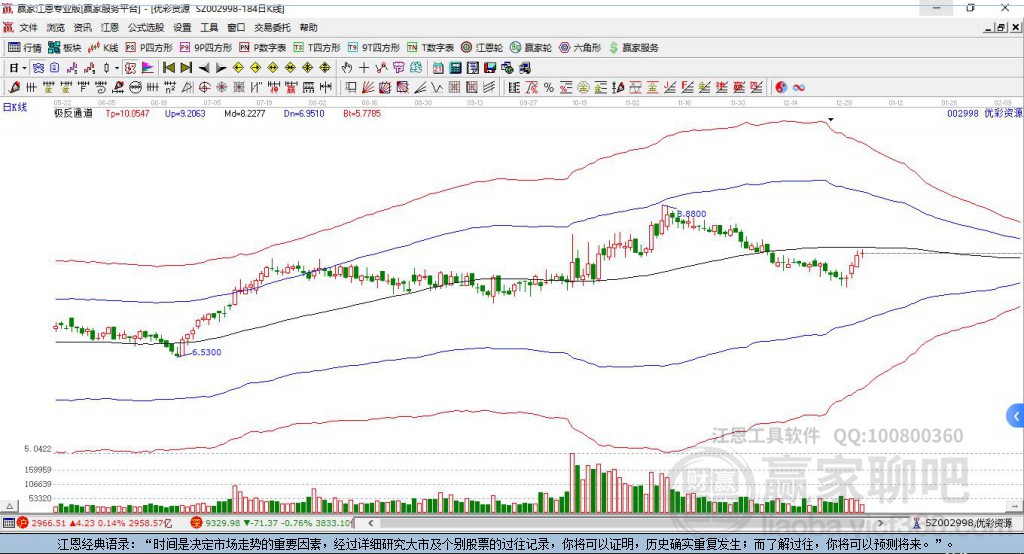
Task: Select the percent % retracement tool
Action: click(548, 88)
